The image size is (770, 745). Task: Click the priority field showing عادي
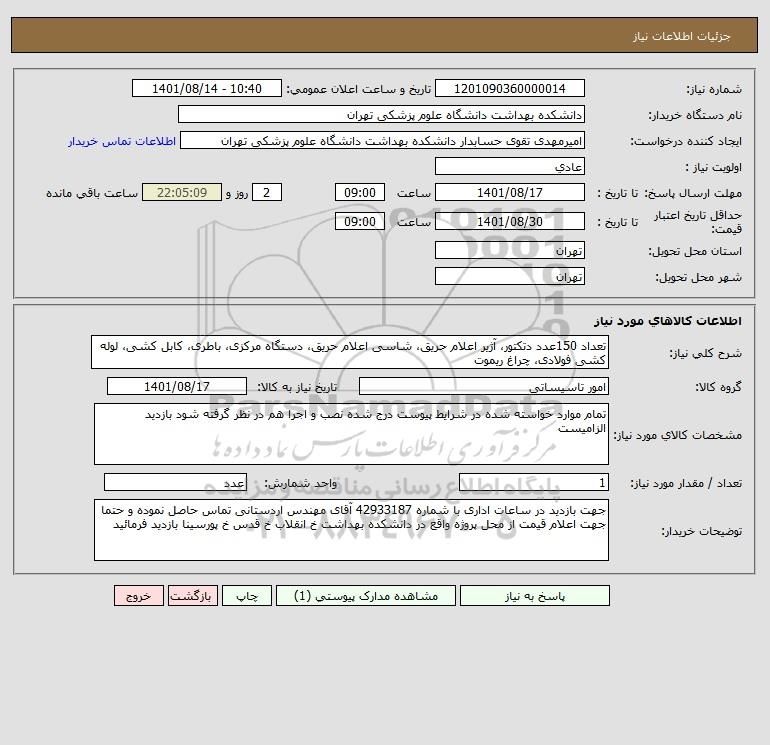(x=510, y=166)
